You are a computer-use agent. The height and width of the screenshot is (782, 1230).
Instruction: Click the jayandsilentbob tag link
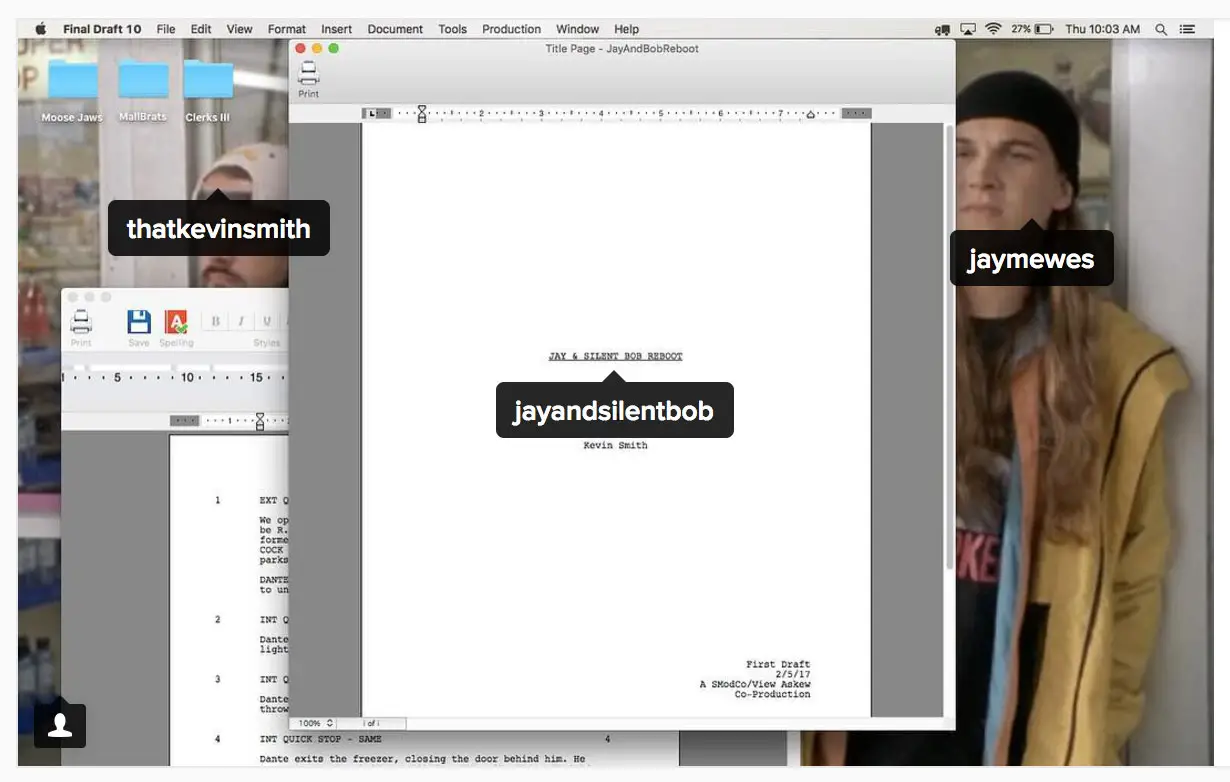[x=614, y=411]
